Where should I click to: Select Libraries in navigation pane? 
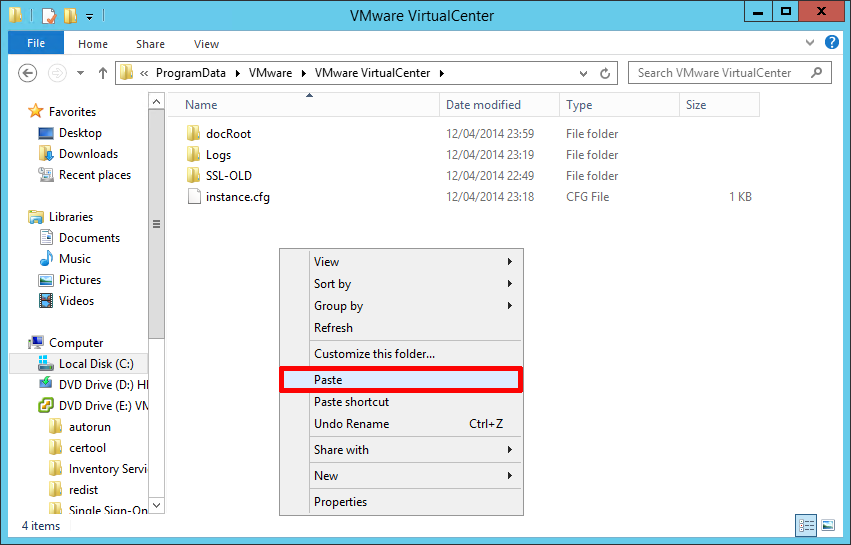(71, 217)
